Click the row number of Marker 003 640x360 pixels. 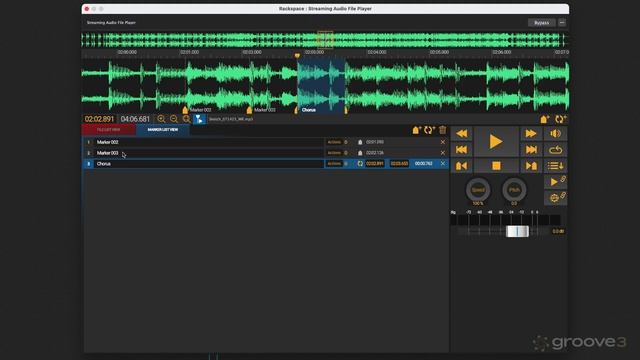pyautogui.click(x=89, y=153)
